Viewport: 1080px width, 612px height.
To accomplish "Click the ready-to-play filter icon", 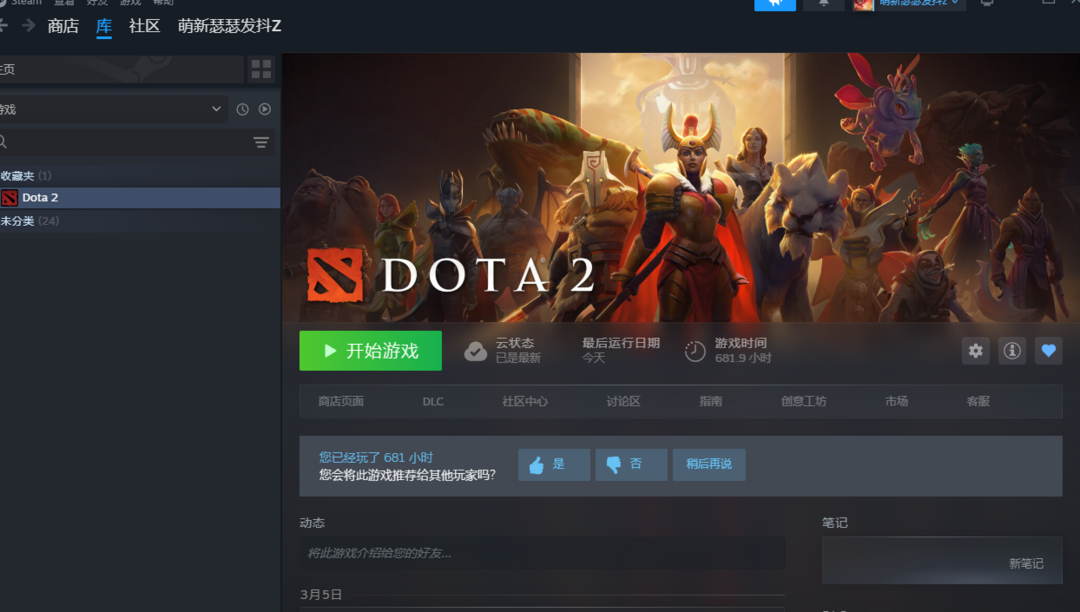I will pos(264,109).
